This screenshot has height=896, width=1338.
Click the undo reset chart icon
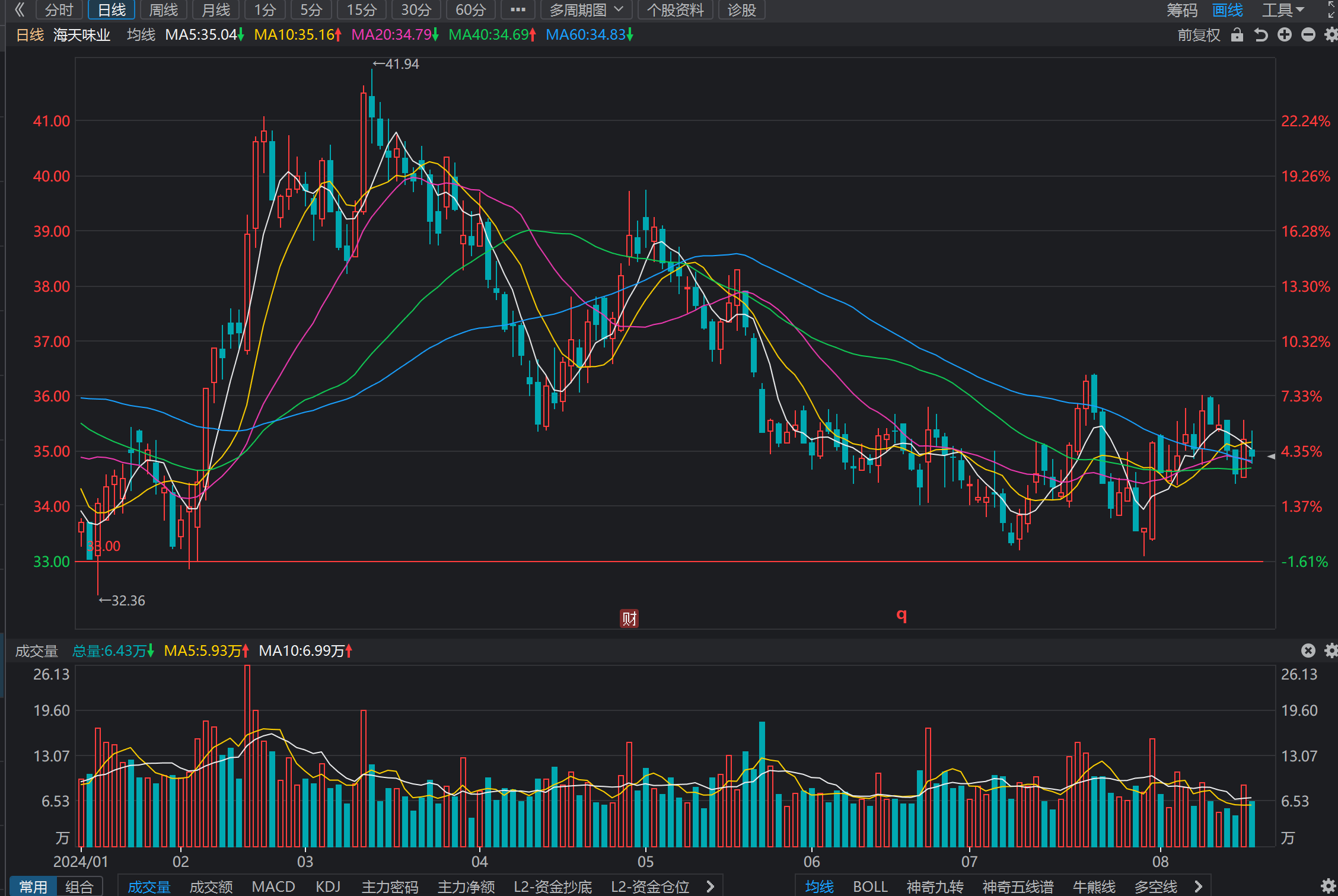coord(1261,35)
